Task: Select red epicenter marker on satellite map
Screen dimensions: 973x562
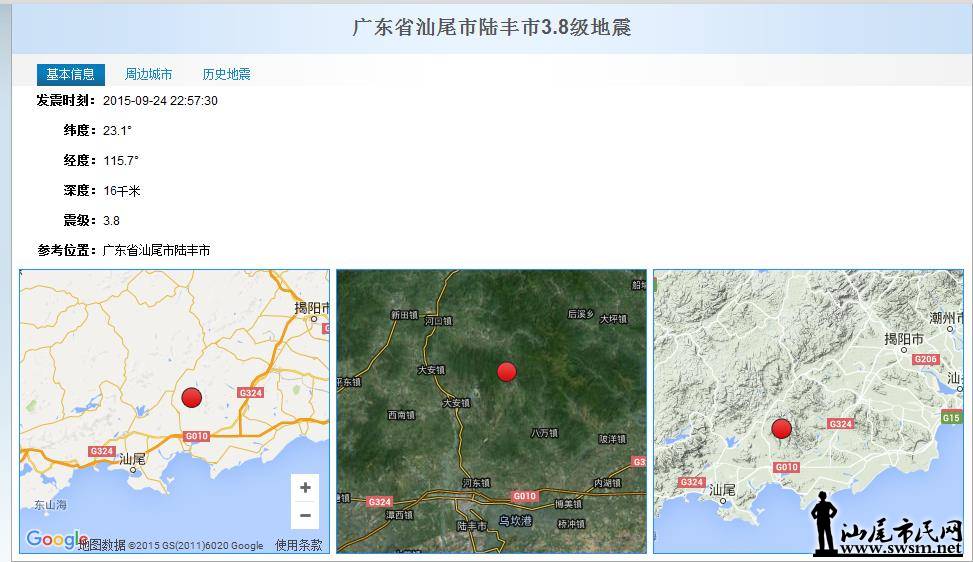Action: (x=507, y=372)
